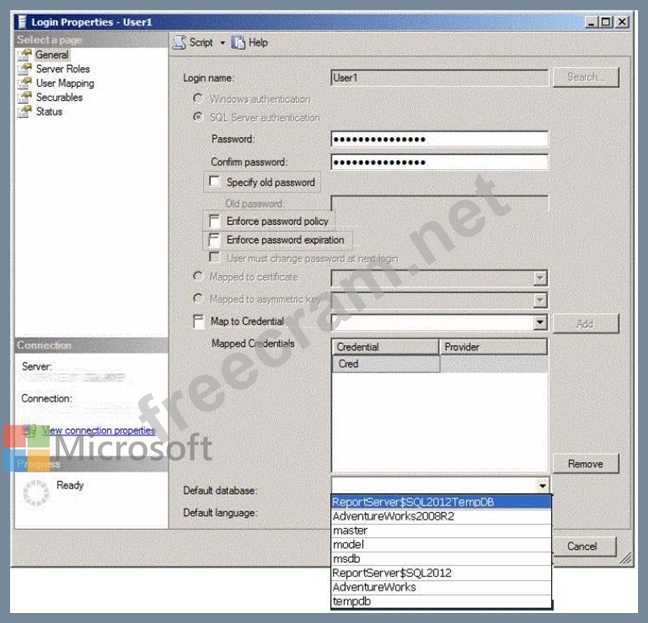Open the Script dropdown arrow
This screenshot has width=648, height=623.
point(222,43)
